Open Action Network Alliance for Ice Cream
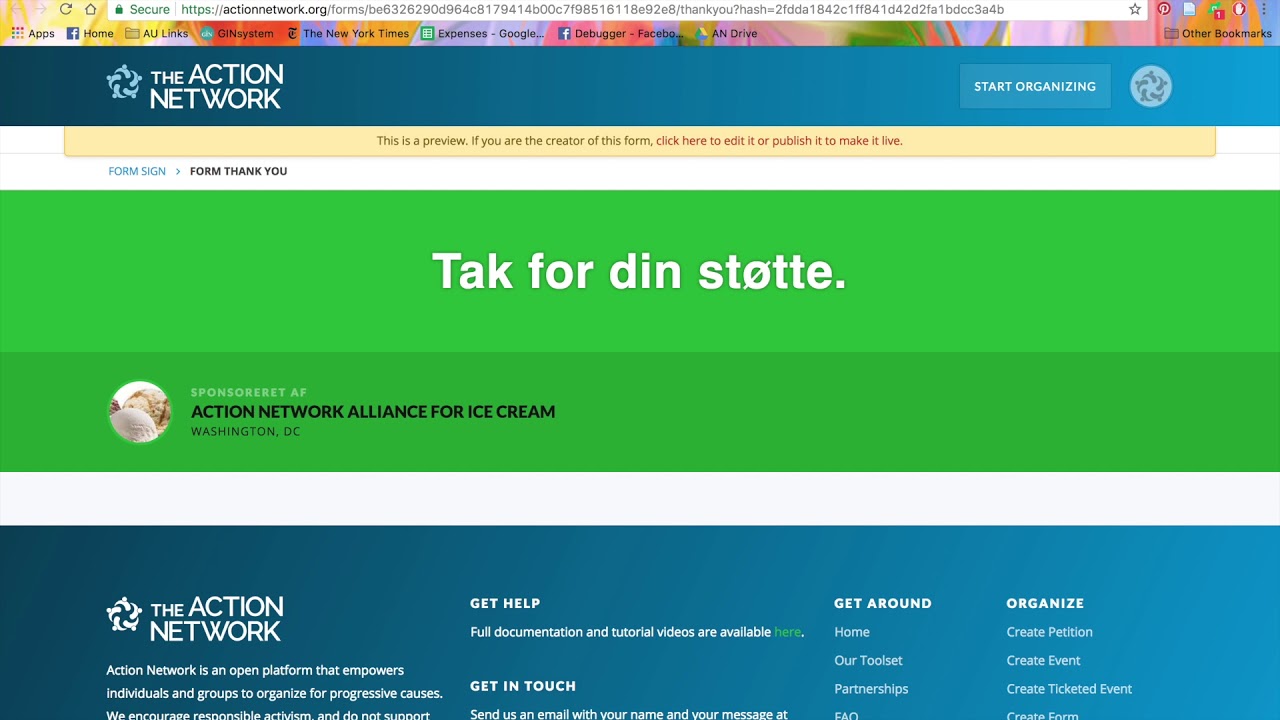This screenshot has height=720, width=1280. [x=373, y=411]
